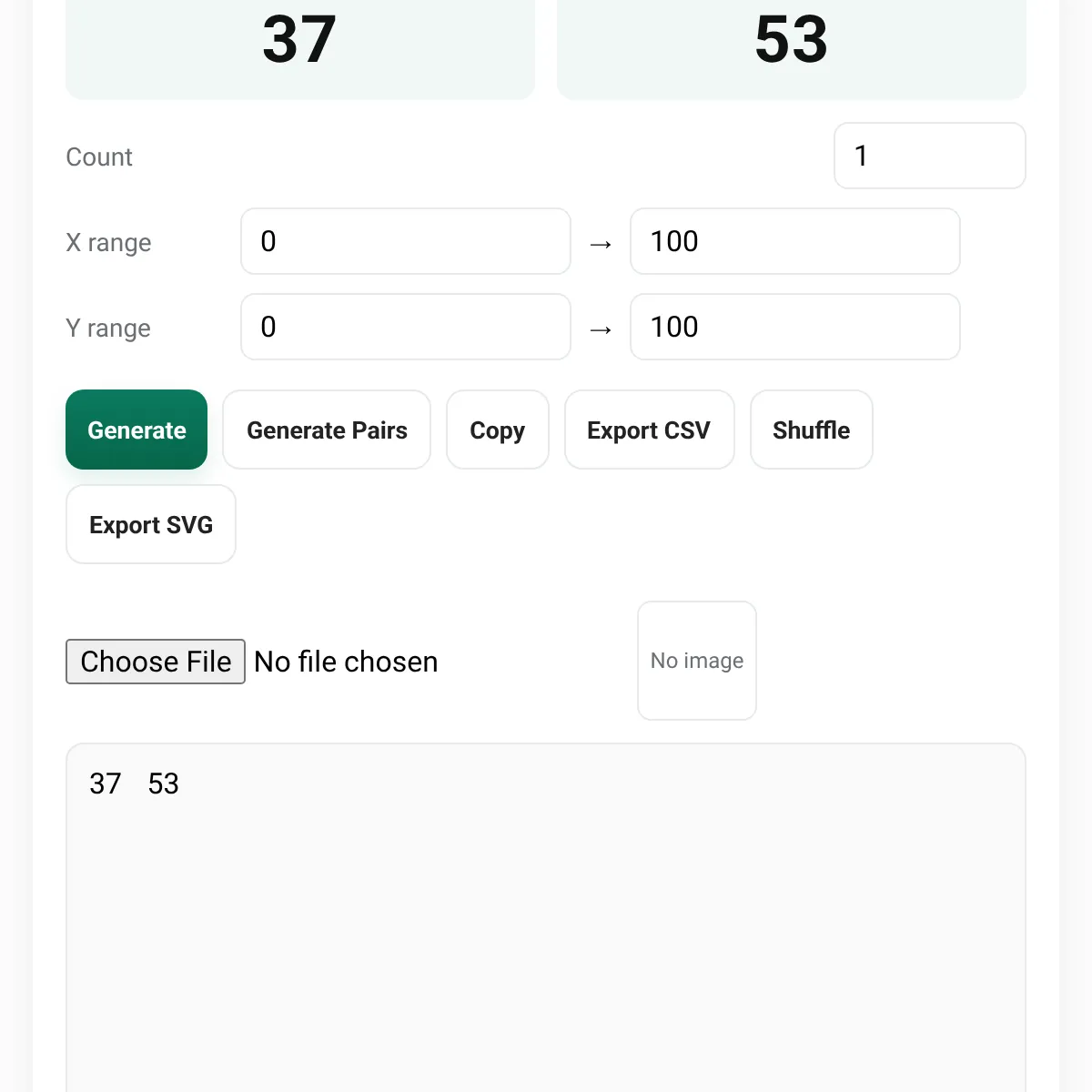Select the X range maximum field

click(x=795, y=241)
